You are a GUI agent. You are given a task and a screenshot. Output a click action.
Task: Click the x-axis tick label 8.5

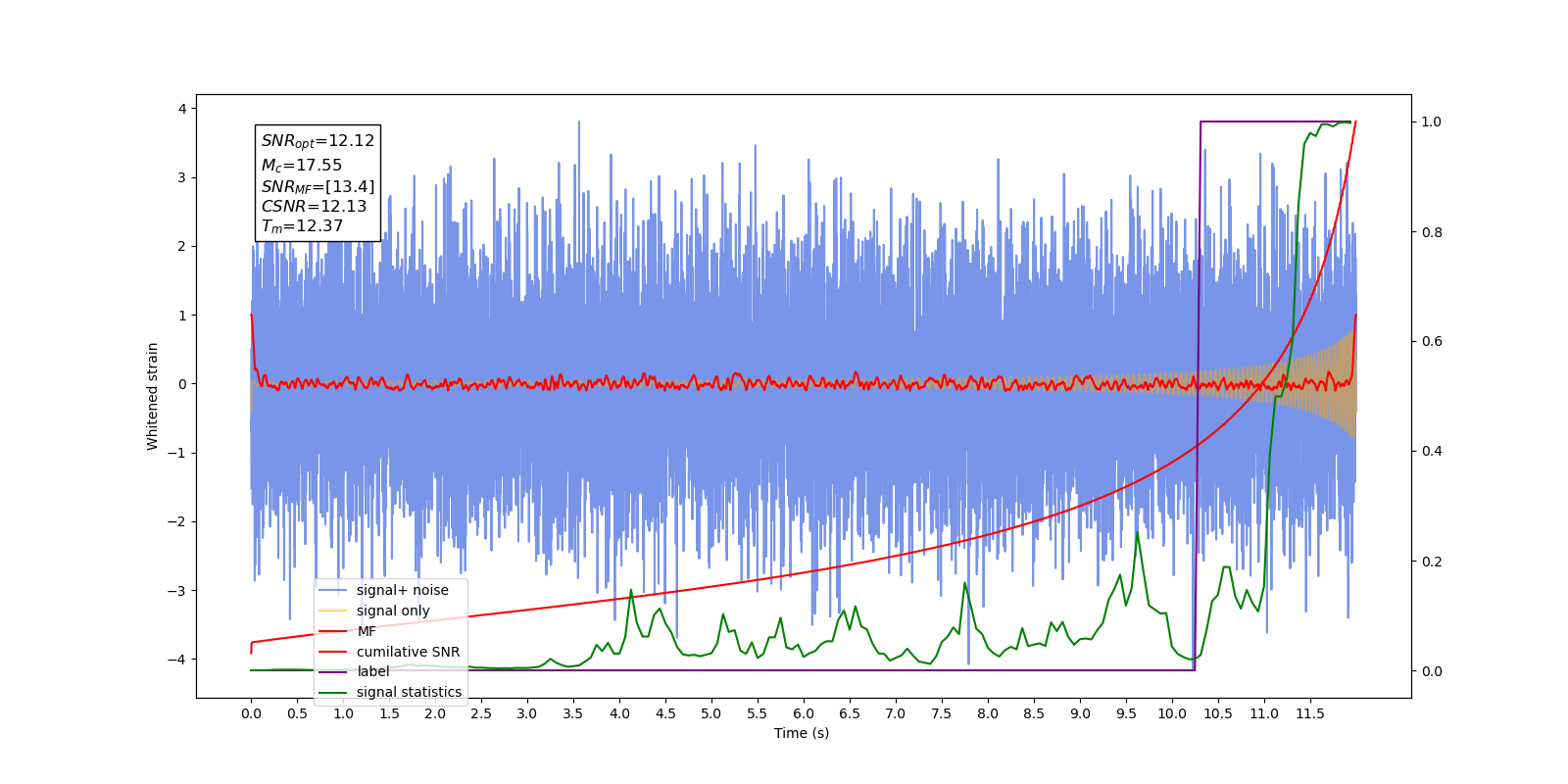[x=1034, y=713]
